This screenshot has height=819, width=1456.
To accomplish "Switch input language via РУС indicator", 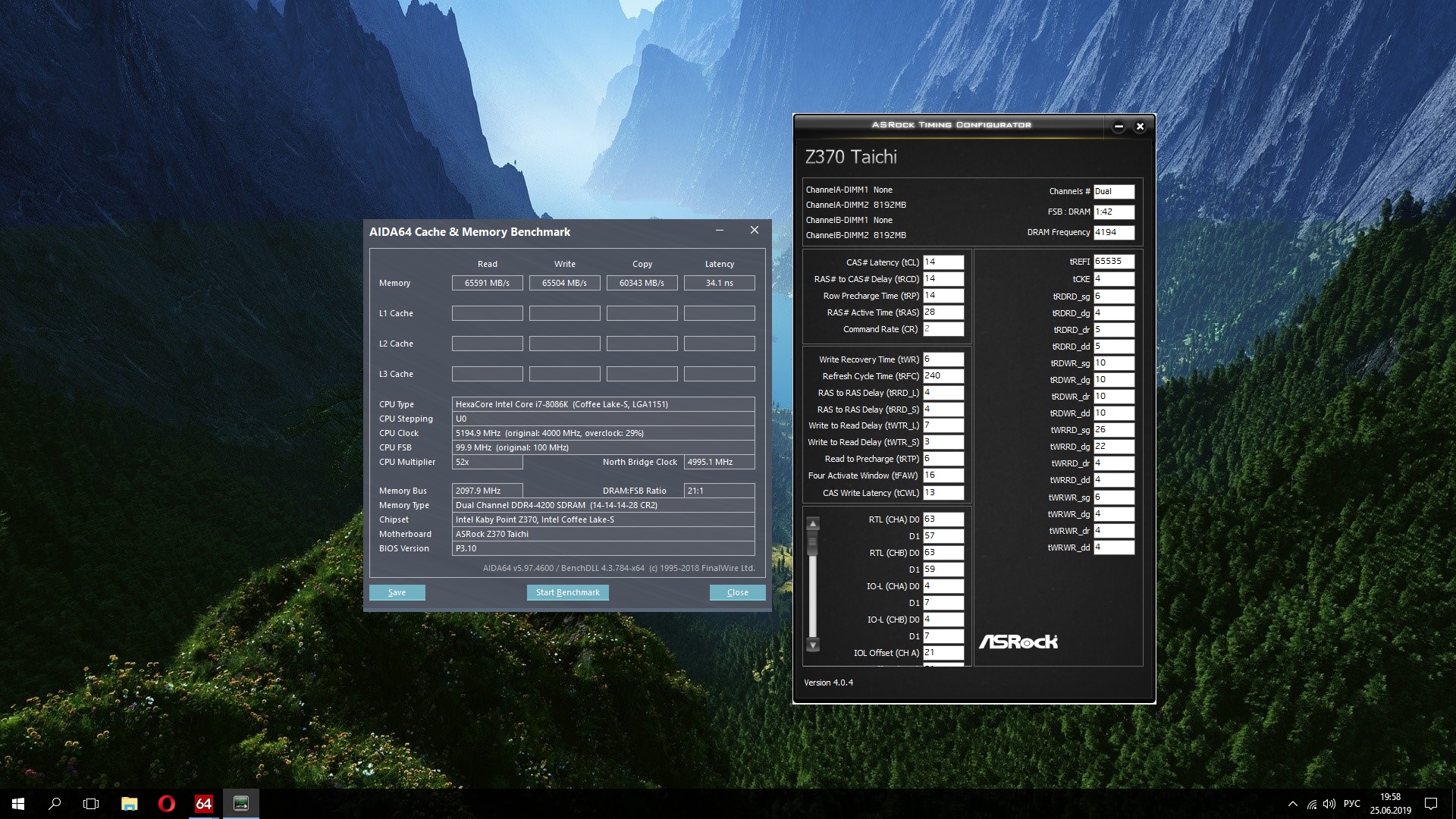I will coord(1351,804).
